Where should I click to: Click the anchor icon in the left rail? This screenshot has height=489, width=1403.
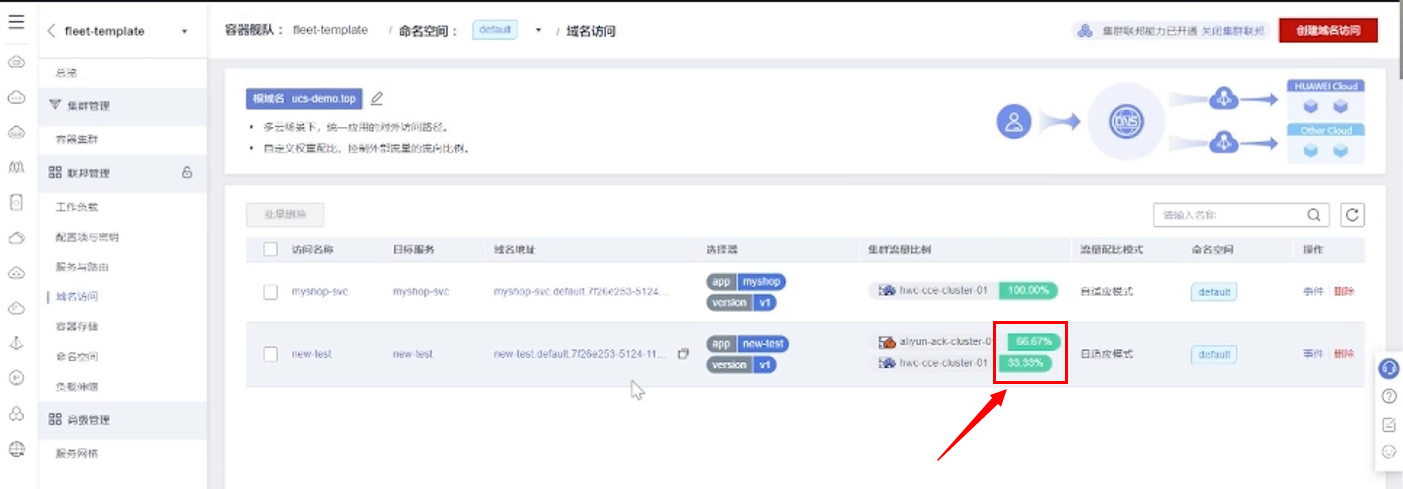coord(16,343)
